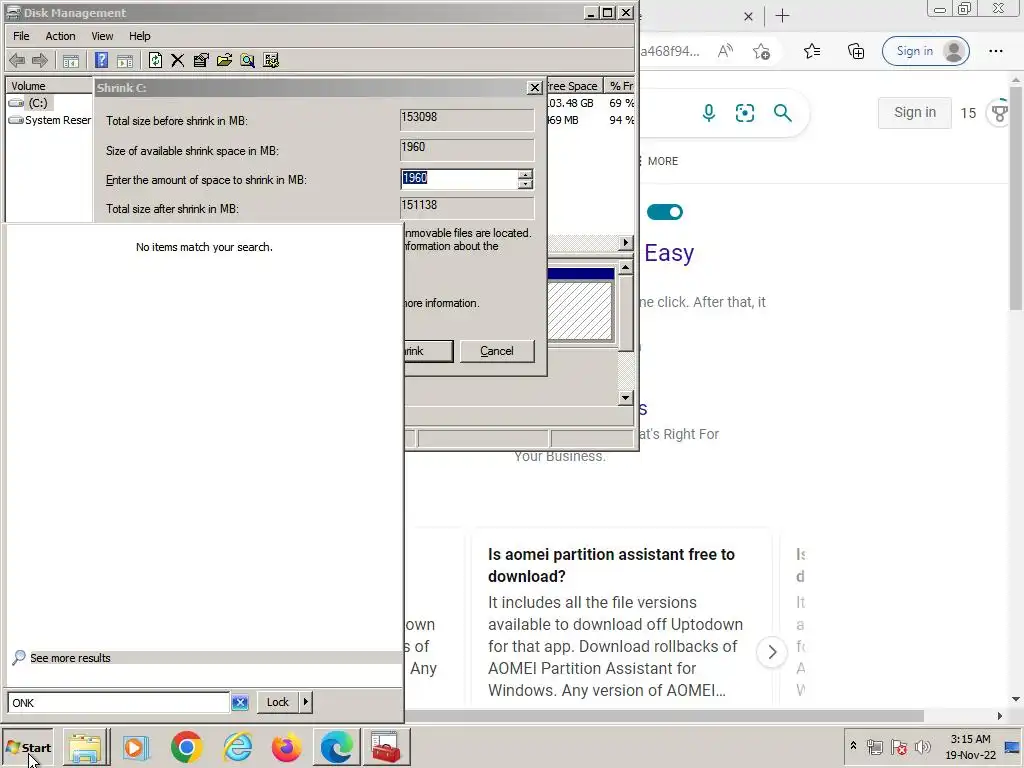Open File Explorer from taskbar
The width and height of the screenshot is (1024, 768).
[86, 747]
